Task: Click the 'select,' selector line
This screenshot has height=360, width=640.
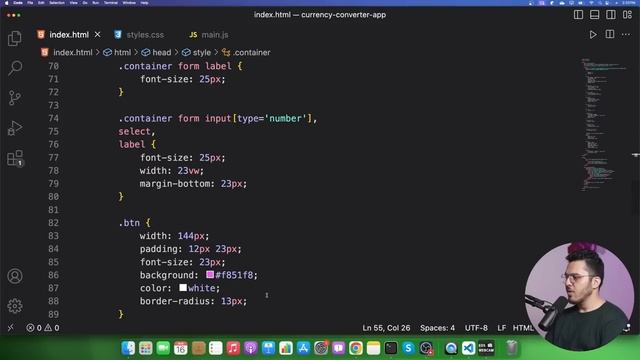Action: point(137,131)
